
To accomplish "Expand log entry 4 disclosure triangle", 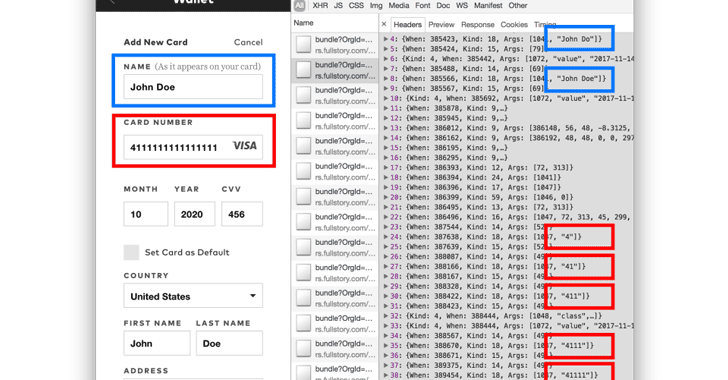I will (385, 39).
